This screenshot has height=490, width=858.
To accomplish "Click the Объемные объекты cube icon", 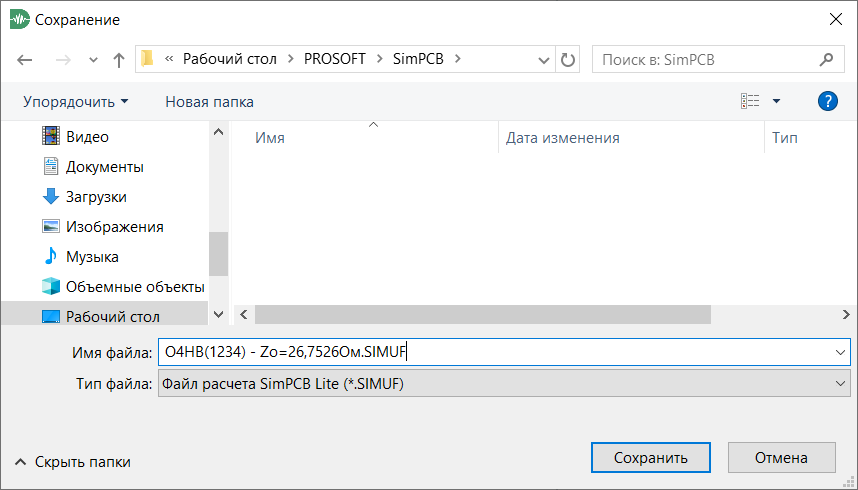I will 51,286.
